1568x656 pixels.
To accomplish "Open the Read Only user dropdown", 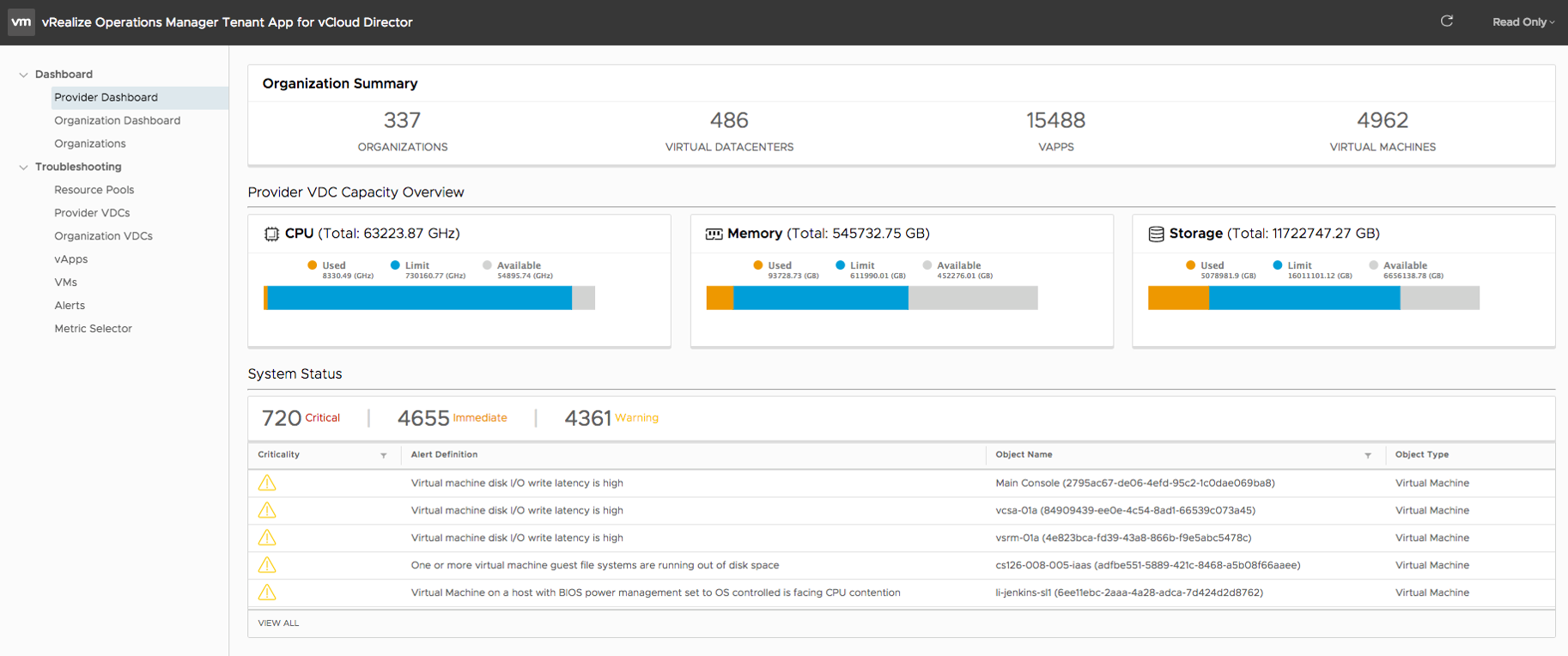I will click(1523, 22).
